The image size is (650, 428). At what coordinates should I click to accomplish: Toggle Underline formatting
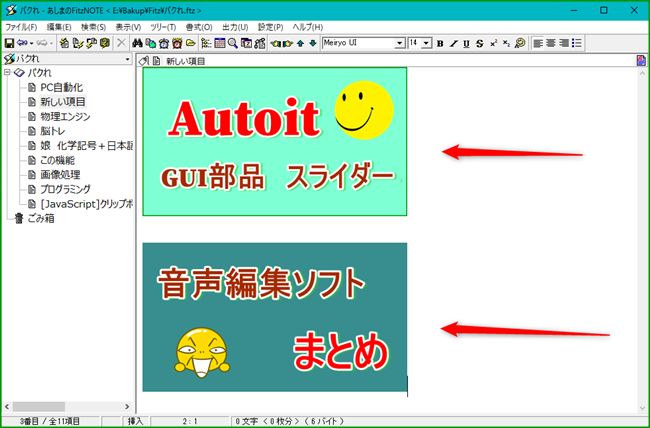click(x=466, y=44)
